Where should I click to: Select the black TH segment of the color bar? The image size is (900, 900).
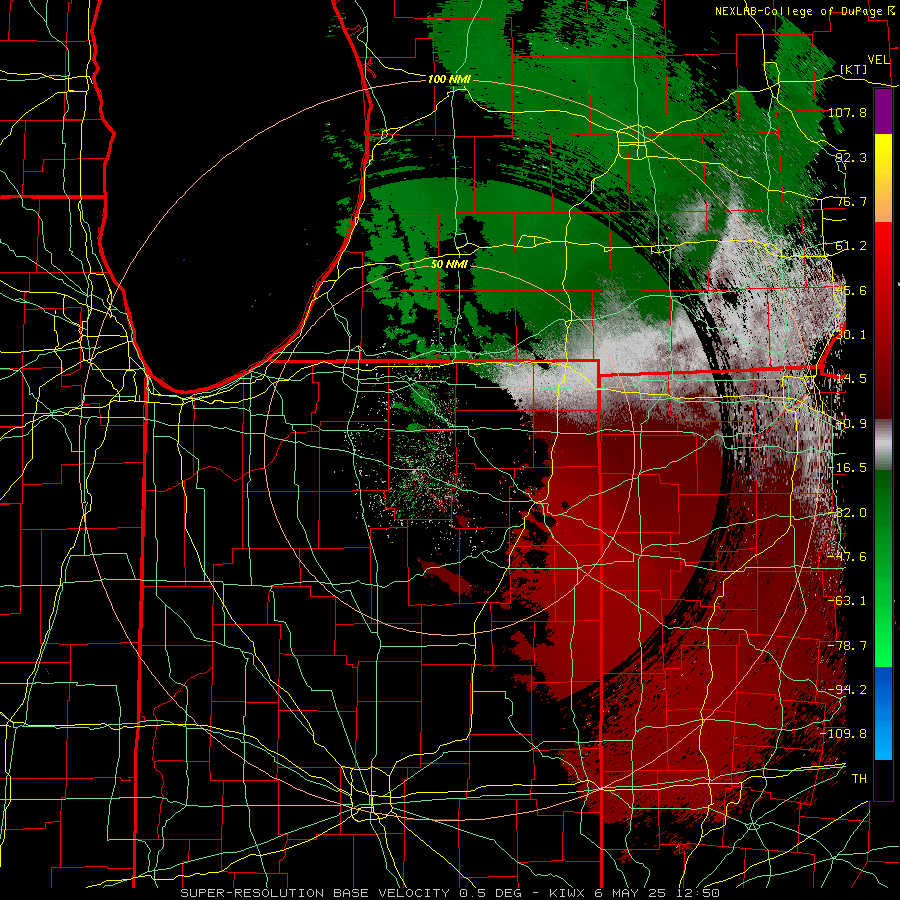[883, 780]
